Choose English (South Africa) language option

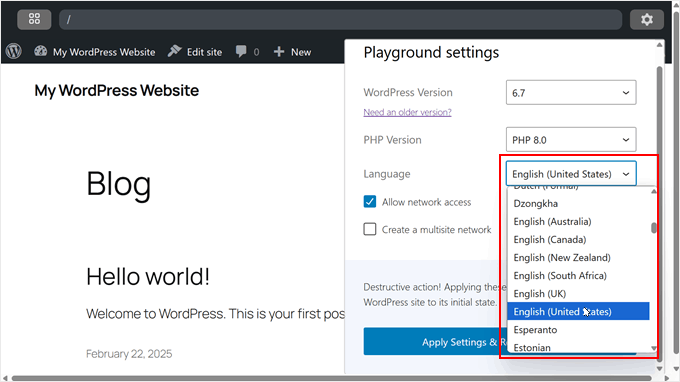tap(579, 275)
